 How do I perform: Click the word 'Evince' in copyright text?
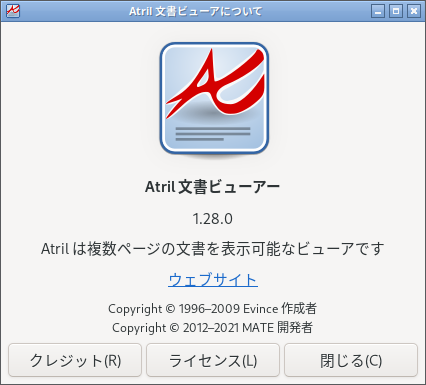pyautogui.click(x=261, y=309)
